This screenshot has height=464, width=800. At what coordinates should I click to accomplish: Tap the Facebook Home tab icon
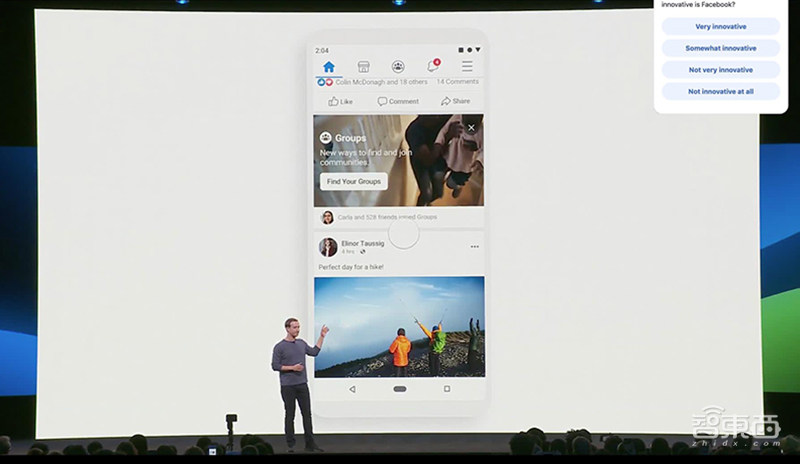point(328,67)
